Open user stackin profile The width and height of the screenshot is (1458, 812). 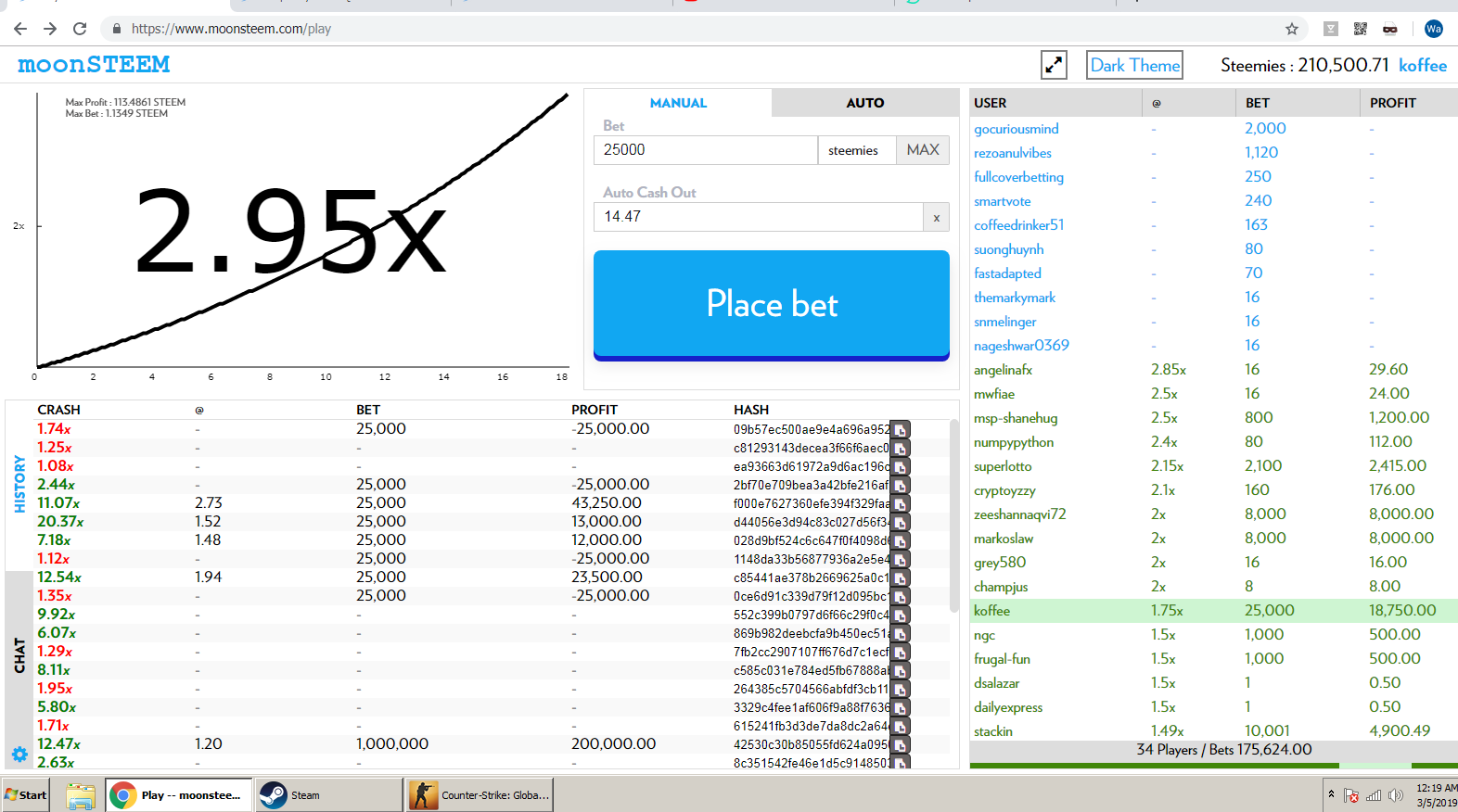993,731
